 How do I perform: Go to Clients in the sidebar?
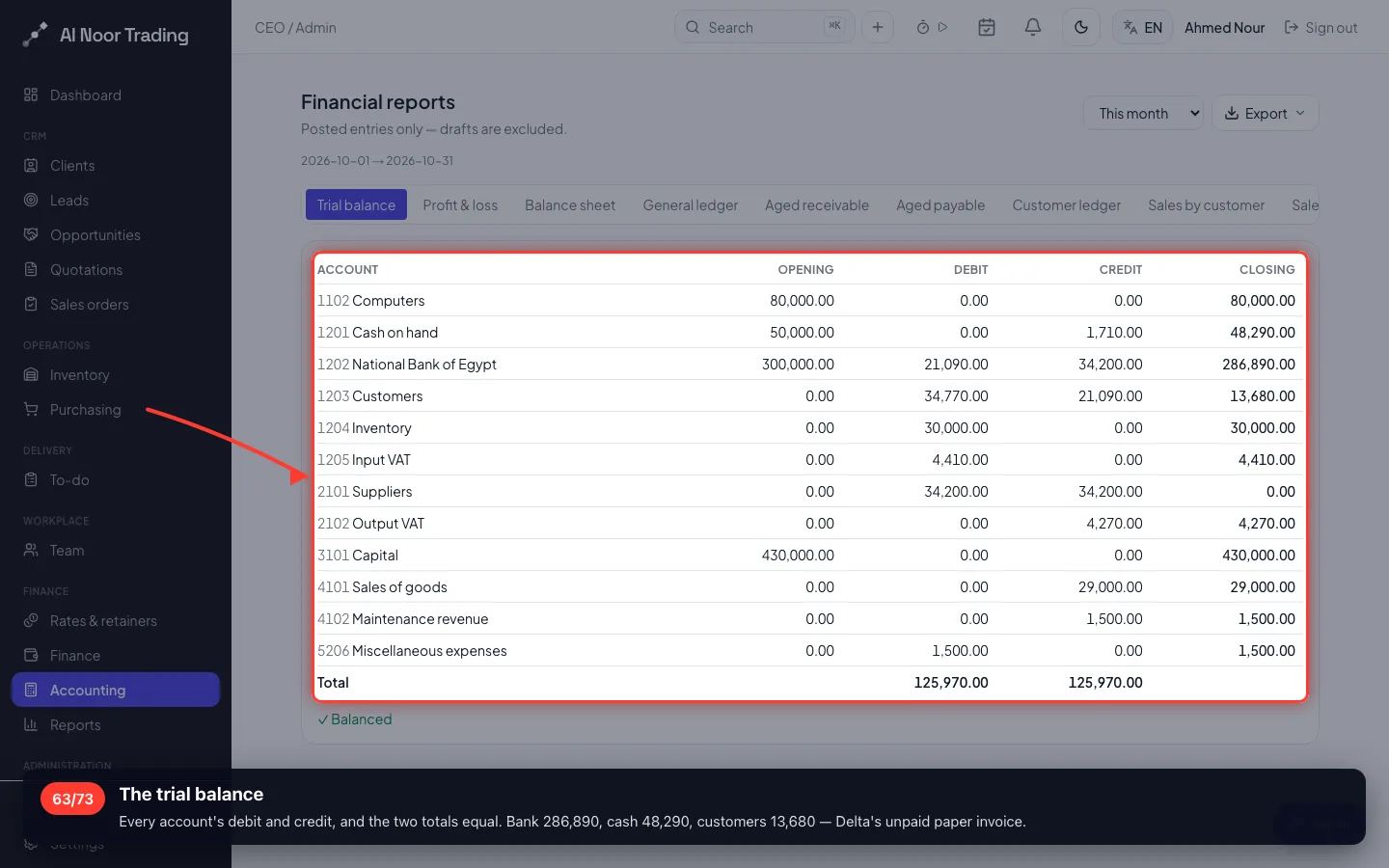coord(116,166)
